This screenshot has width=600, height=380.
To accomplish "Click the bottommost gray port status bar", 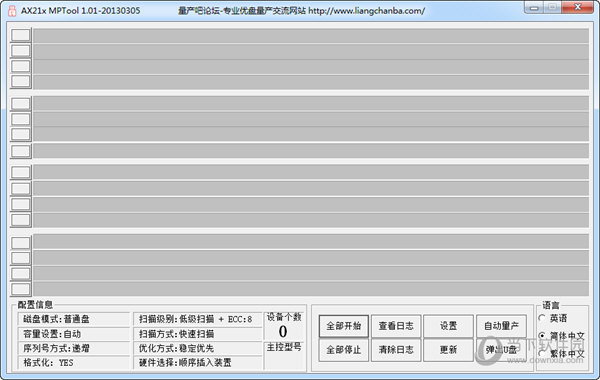I will [311, 289].
